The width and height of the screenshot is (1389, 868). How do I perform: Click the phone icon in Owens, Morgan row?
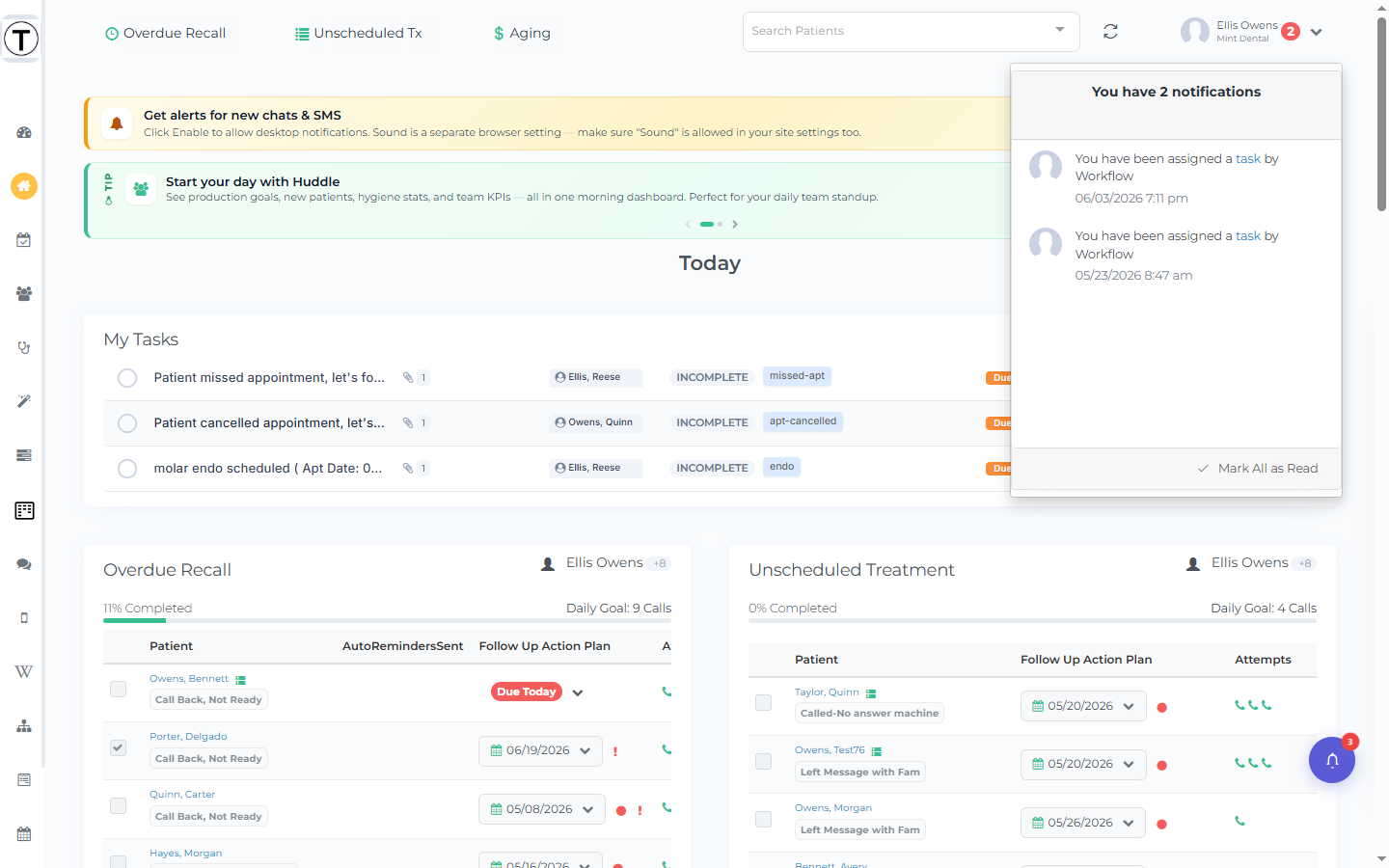[x=1239, y=822]
